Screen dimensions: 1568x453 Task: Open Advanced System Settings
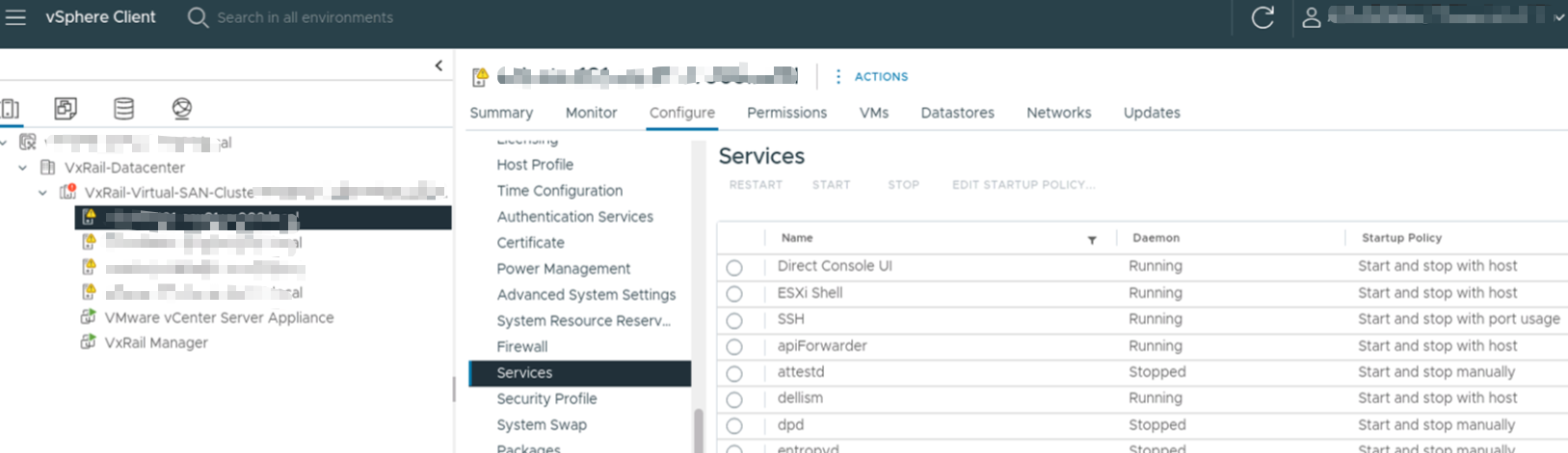coord(586,295)
